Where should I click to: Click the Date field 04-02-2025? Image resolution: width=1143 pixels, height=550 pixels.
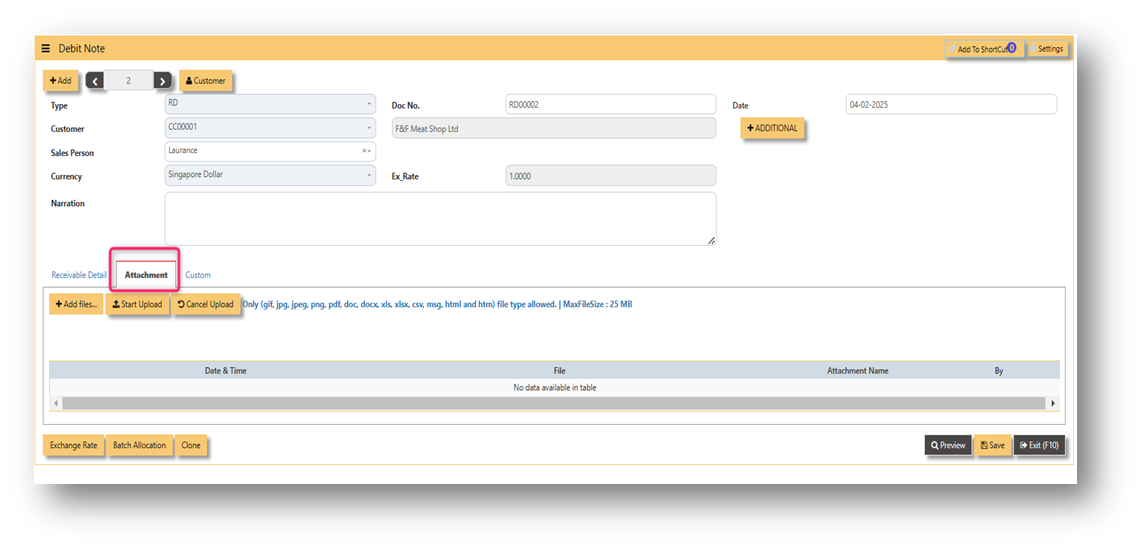[951, 104]
